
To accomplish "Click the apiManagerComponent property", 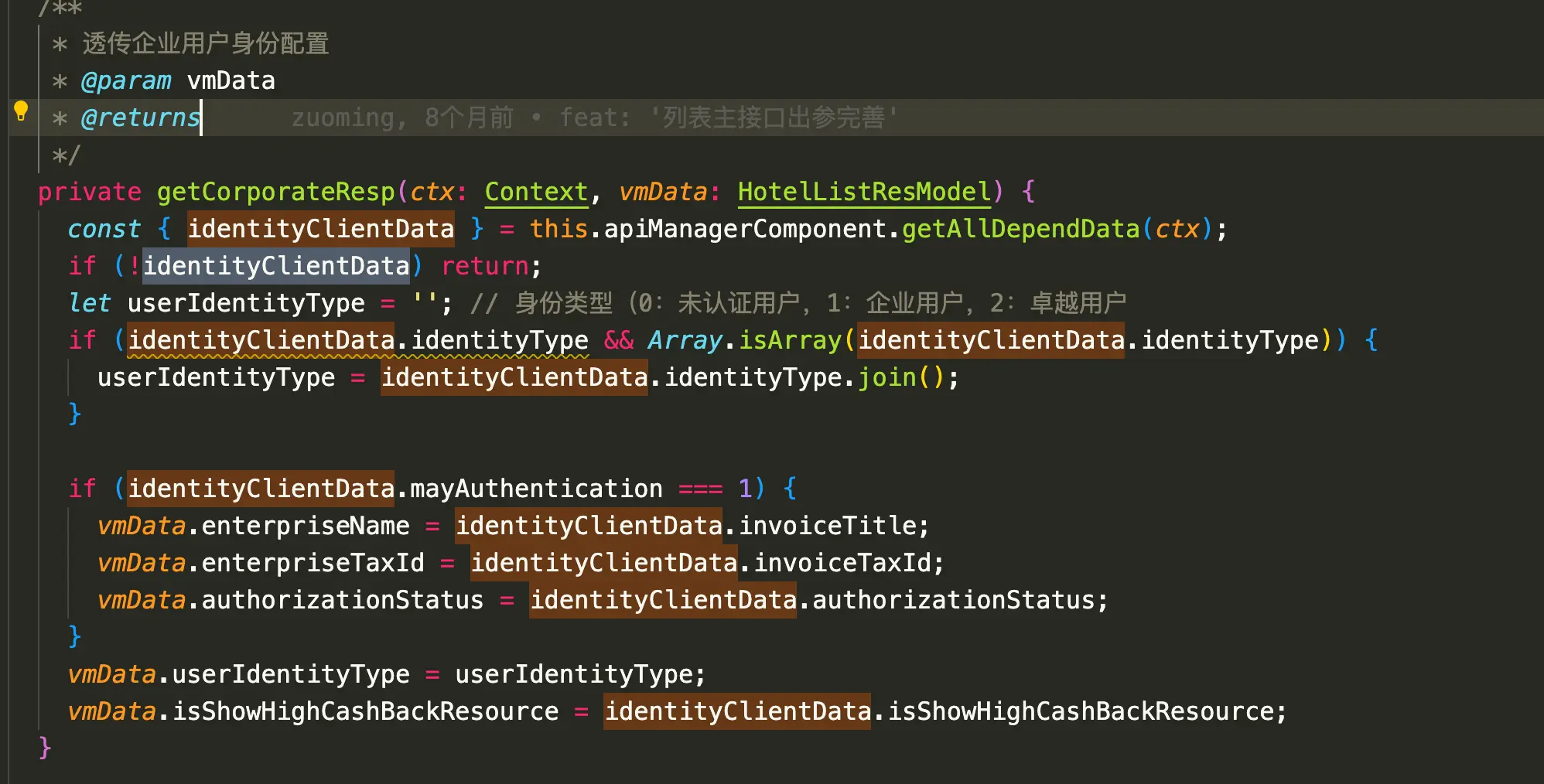I will pos(744,229).
